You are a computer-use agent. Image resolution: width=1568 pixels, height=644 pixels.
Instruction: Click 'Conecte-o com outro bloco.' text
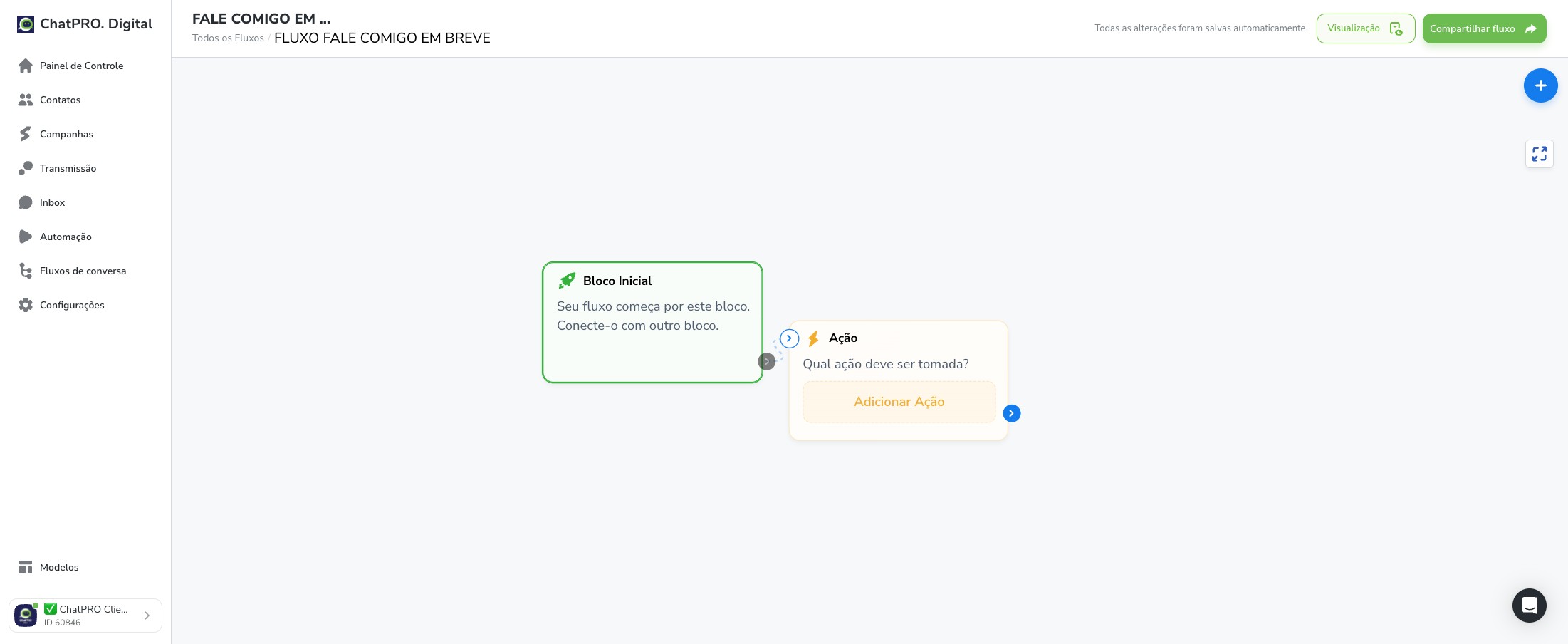pyautogui.click(x=638, y=326)
